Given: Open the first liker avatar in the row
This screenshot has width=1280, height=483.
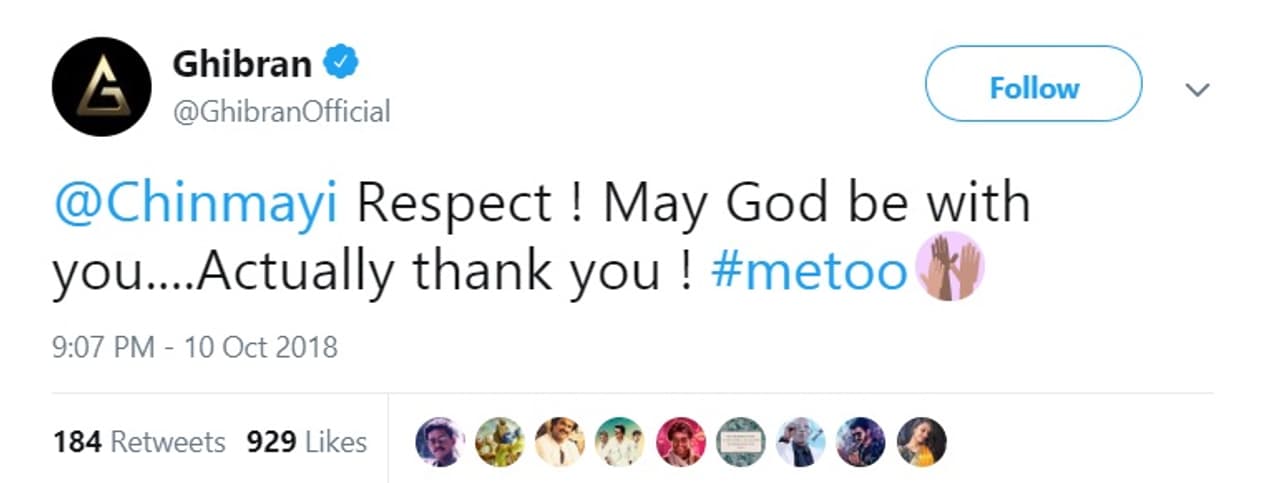Looking at the screenshot, I should tap(440, 442).
